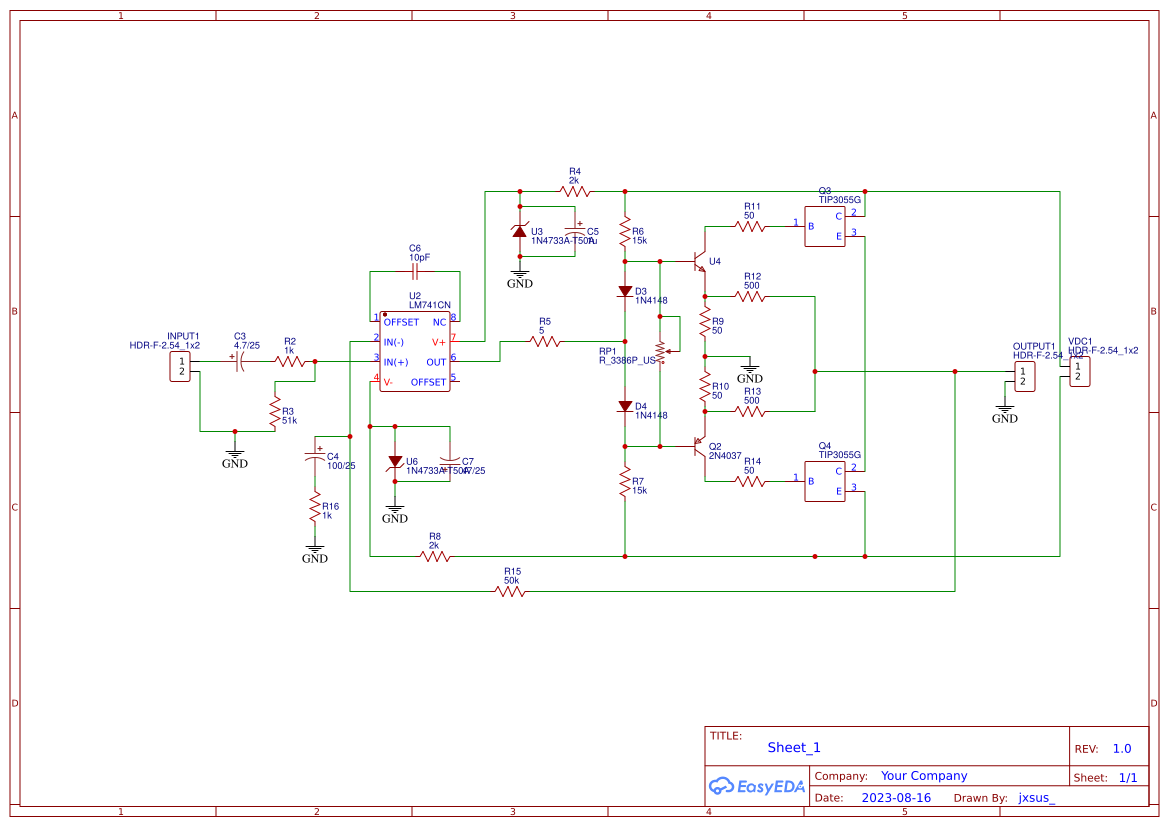Viewport: 1169px width, 827px height.
Task: Select the VDC1 header connector symbol
Action: click(x=1078, y=371)
